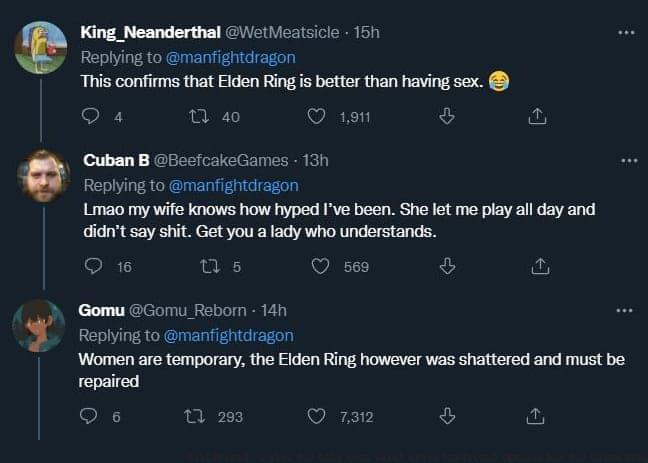
Task: Share Cuban B's tweet
Action: pos(537,266)
